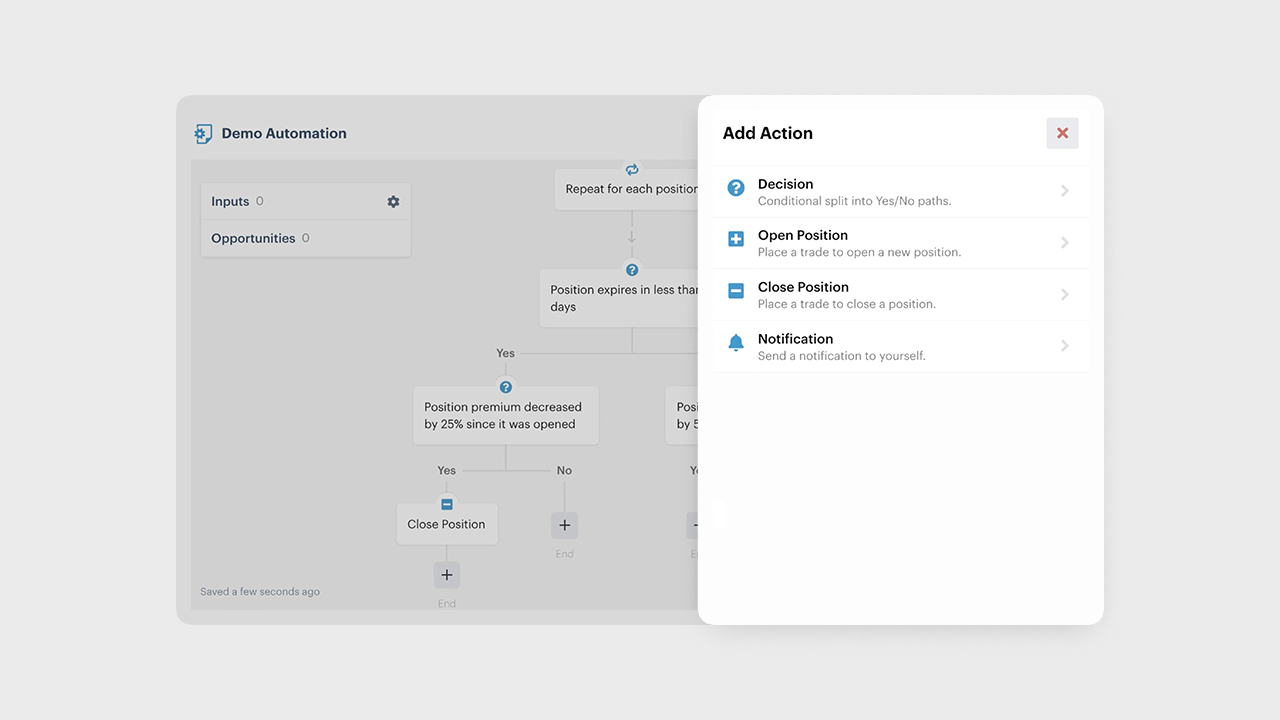The height and width of the screenshot is (720, 1280).
Task: Click the 'No' branch label
Action: point(564,470)
